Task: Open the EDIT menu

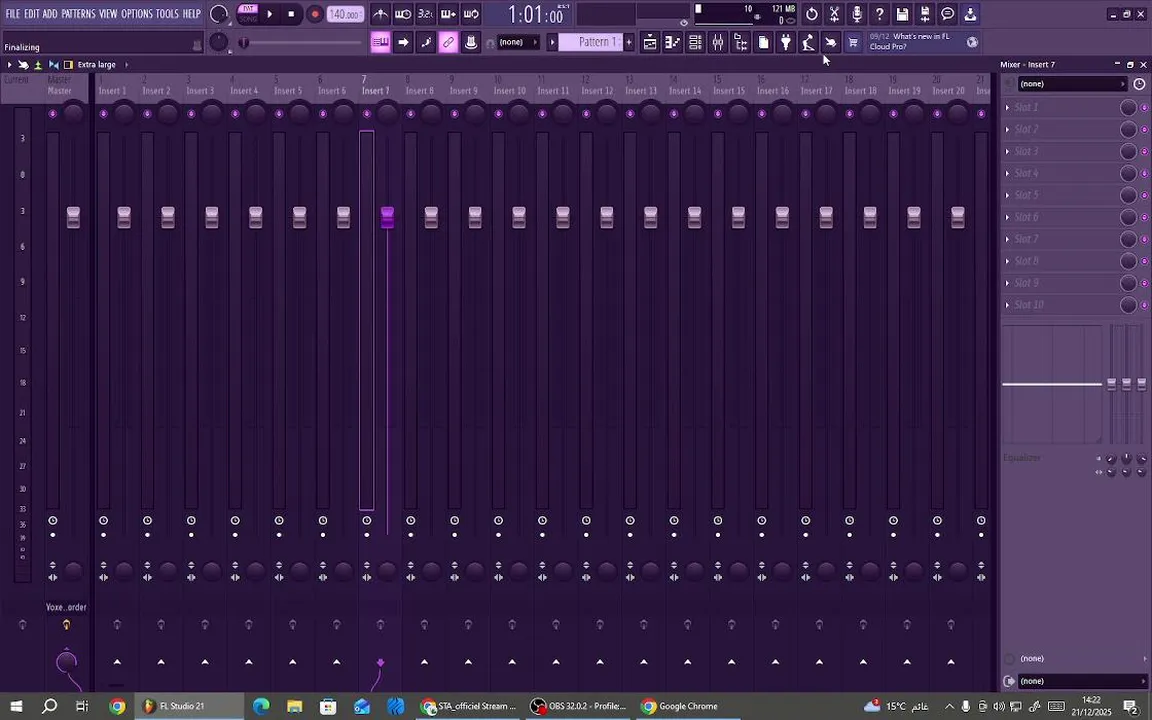Action: click(x=32, y=14)
